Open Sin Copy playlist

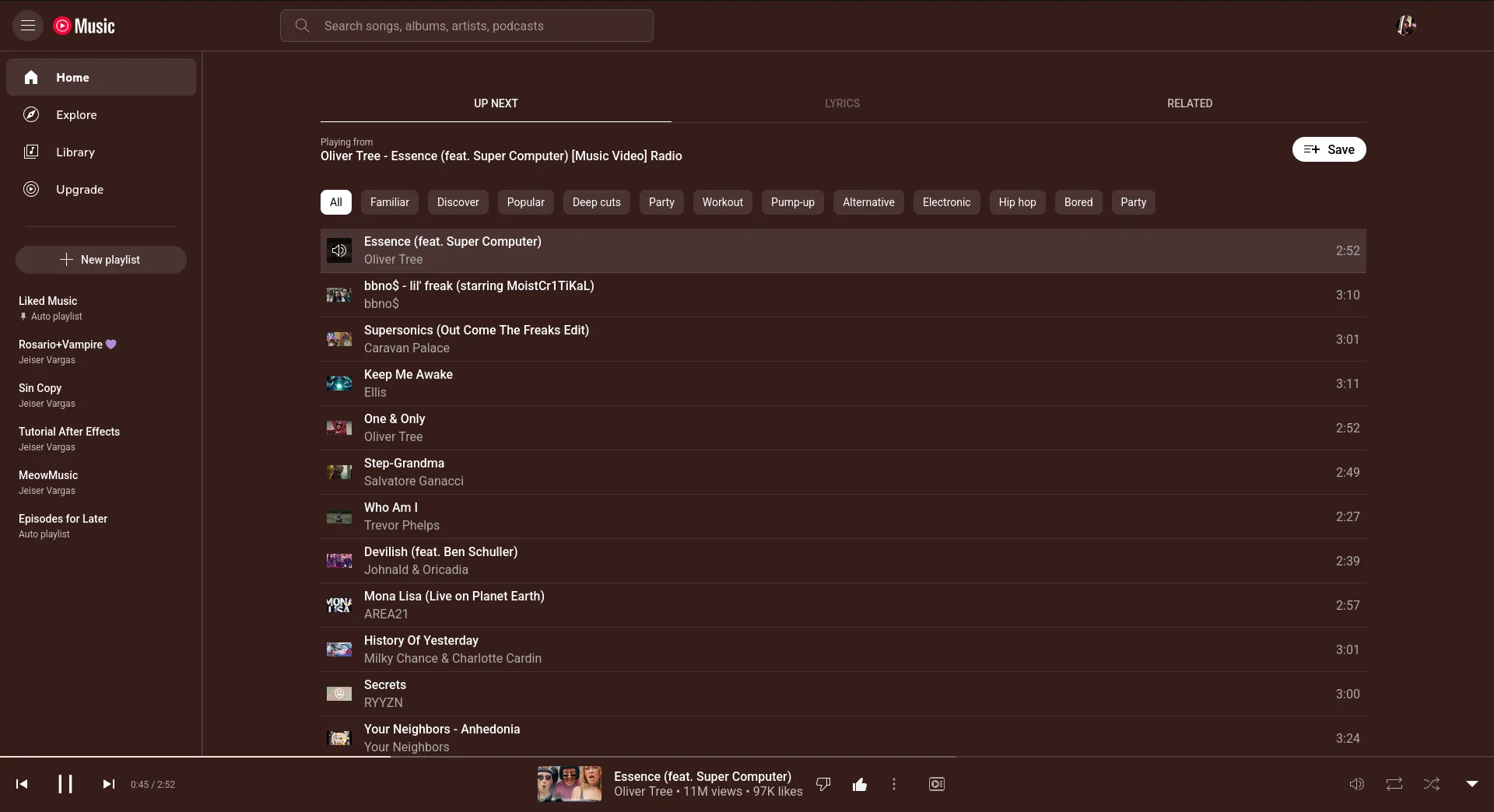(101, 395)
